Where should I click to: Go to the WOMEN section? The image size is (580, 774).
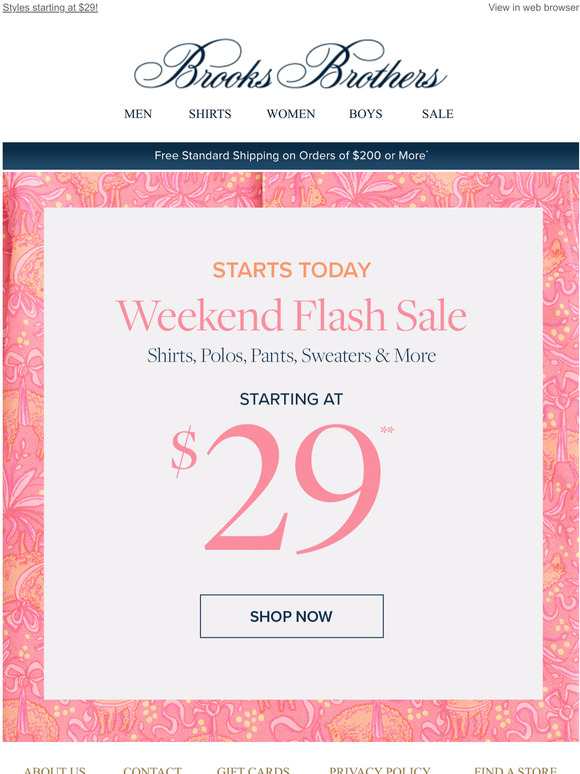coord(291,114)
